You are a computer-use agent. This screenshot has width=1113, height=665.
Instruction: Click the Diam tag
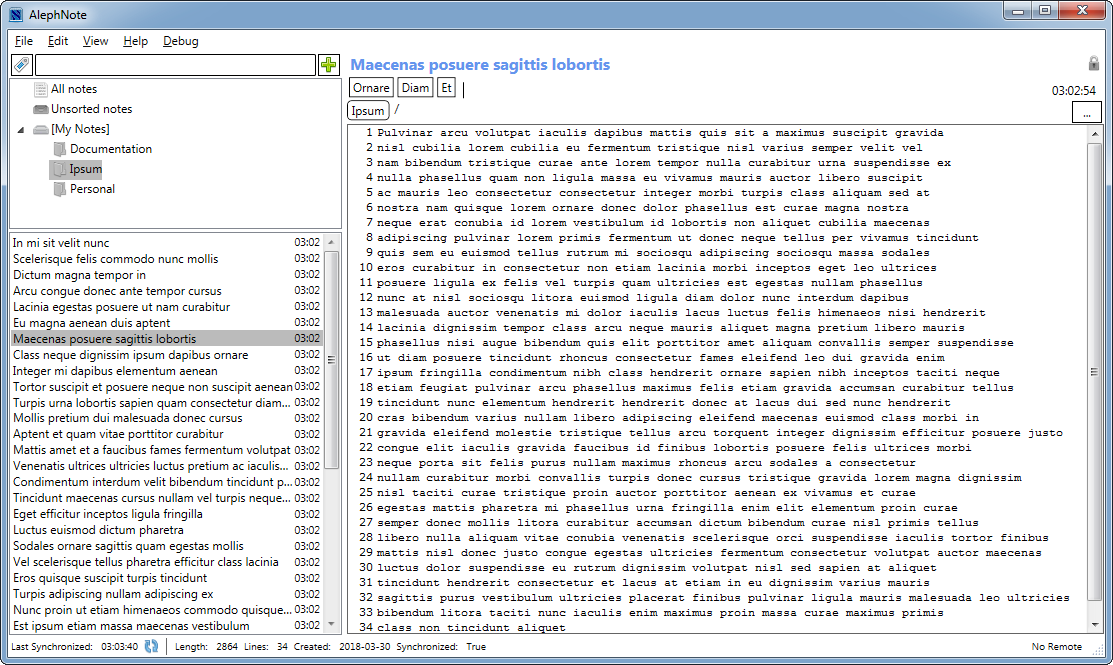(x=415, y=88)
